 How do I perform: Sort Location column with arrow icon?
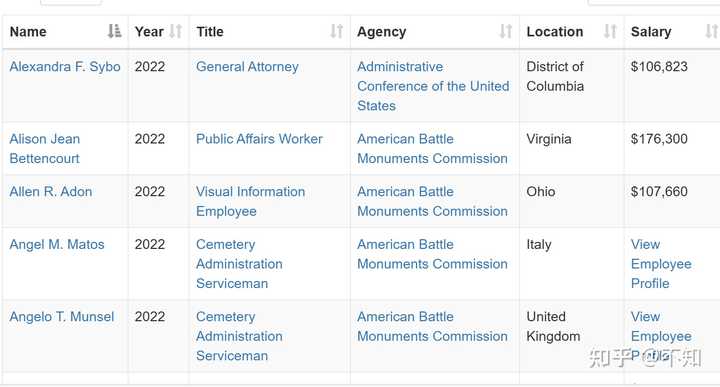click(x=610, y=31)
